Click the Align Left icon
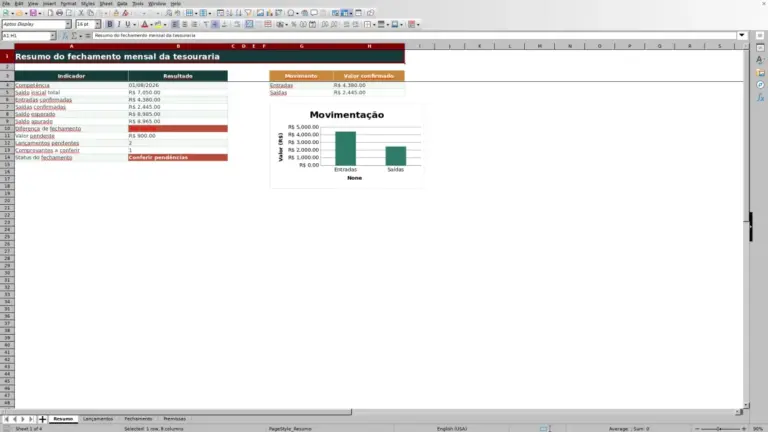The image size is (768, 432). 175,24
